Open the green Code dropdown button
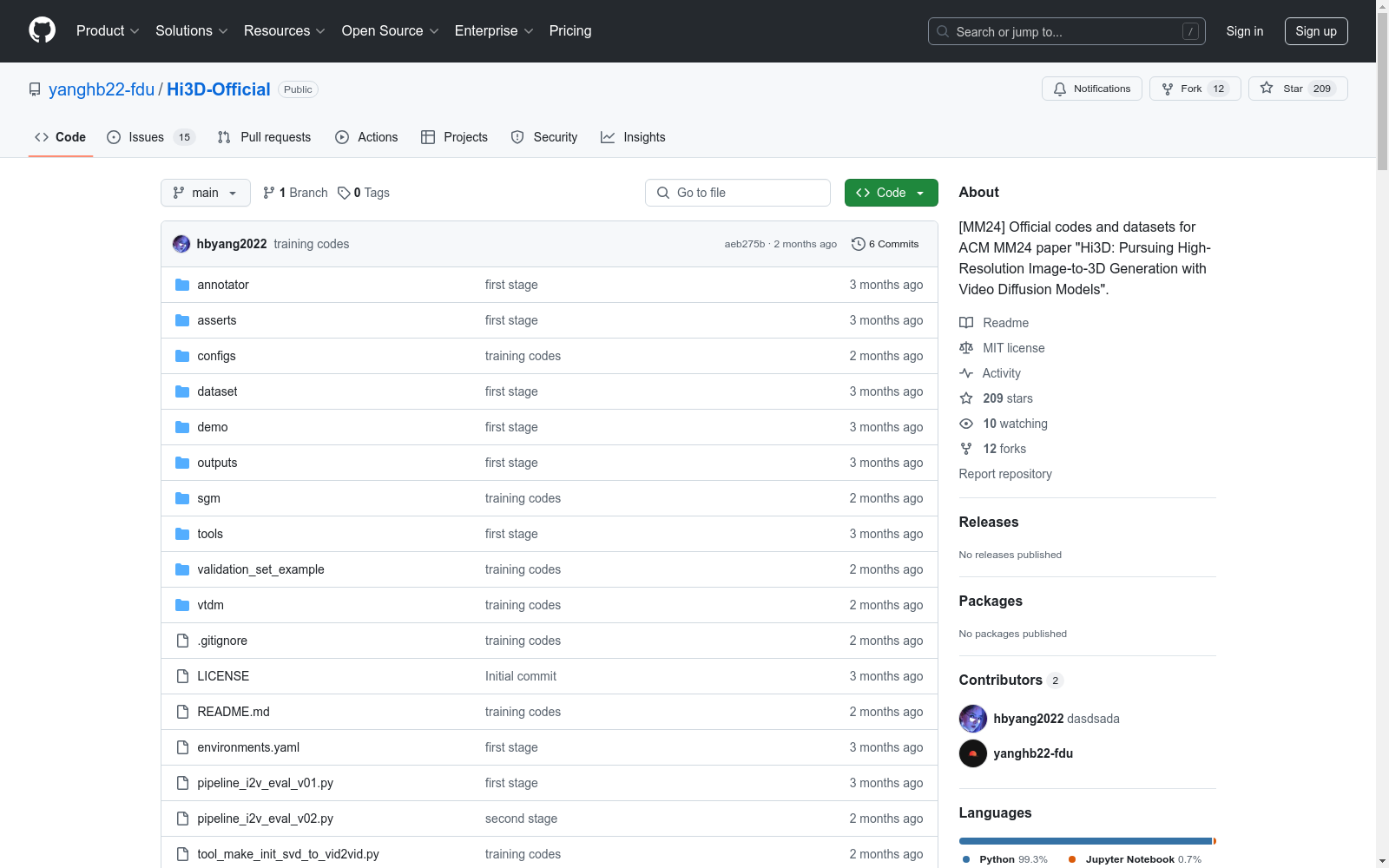The height and width of the screenshot is (868, 1389). click(x=892, y=193)
